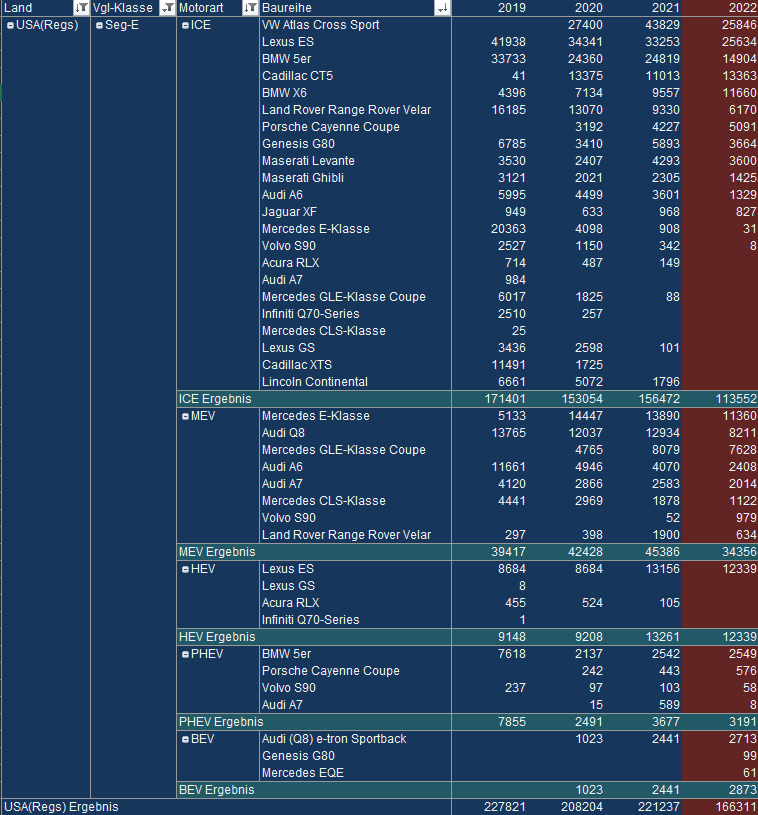The width and height of the screenshot is (758, 815).
Task: Select cell value 13765 for Audi Q8
Action: 508,433
